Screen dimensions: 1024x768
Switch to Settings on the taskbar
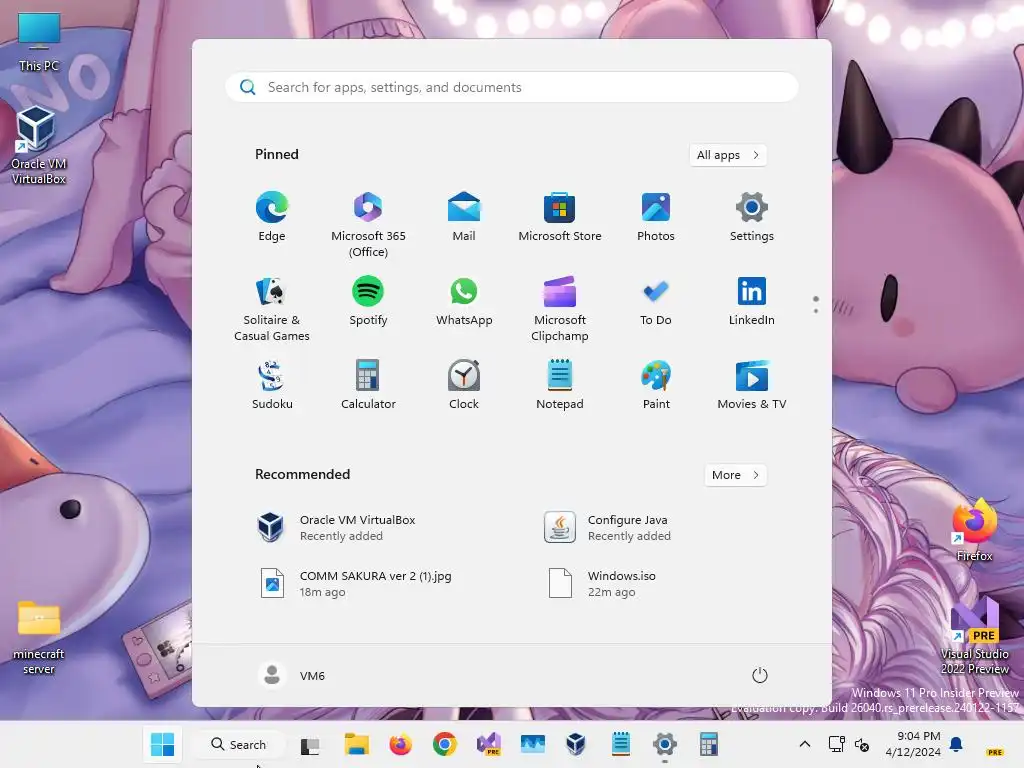[664, 744]
